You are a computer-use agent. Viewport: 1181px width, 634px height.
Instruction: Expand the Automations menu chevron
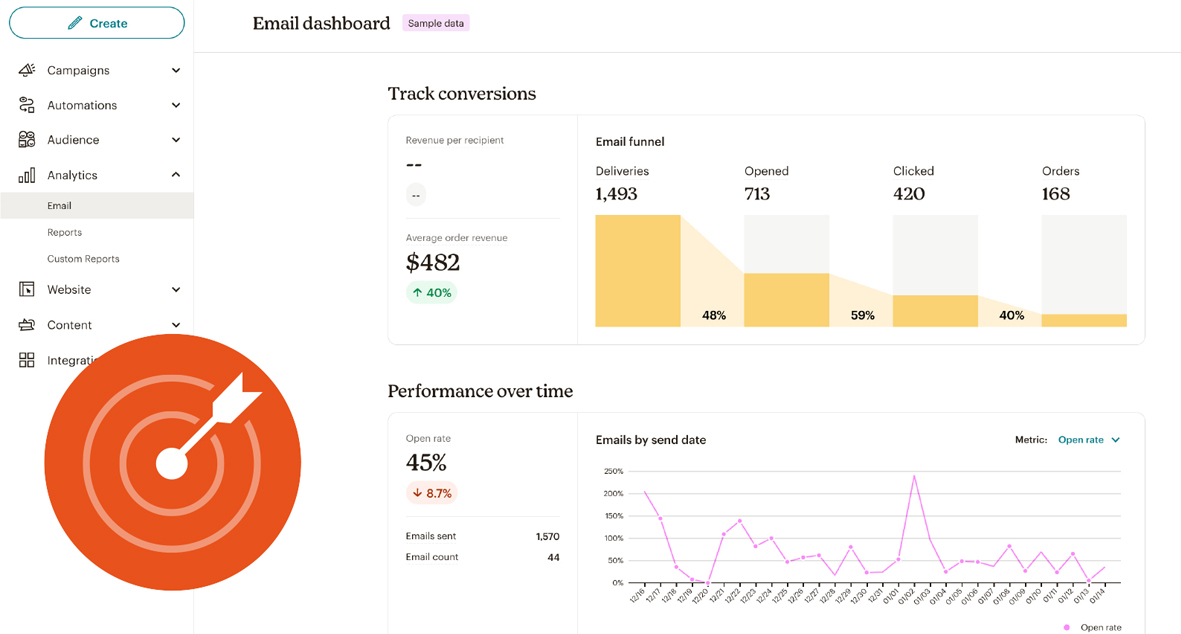[x=175, y=105]
